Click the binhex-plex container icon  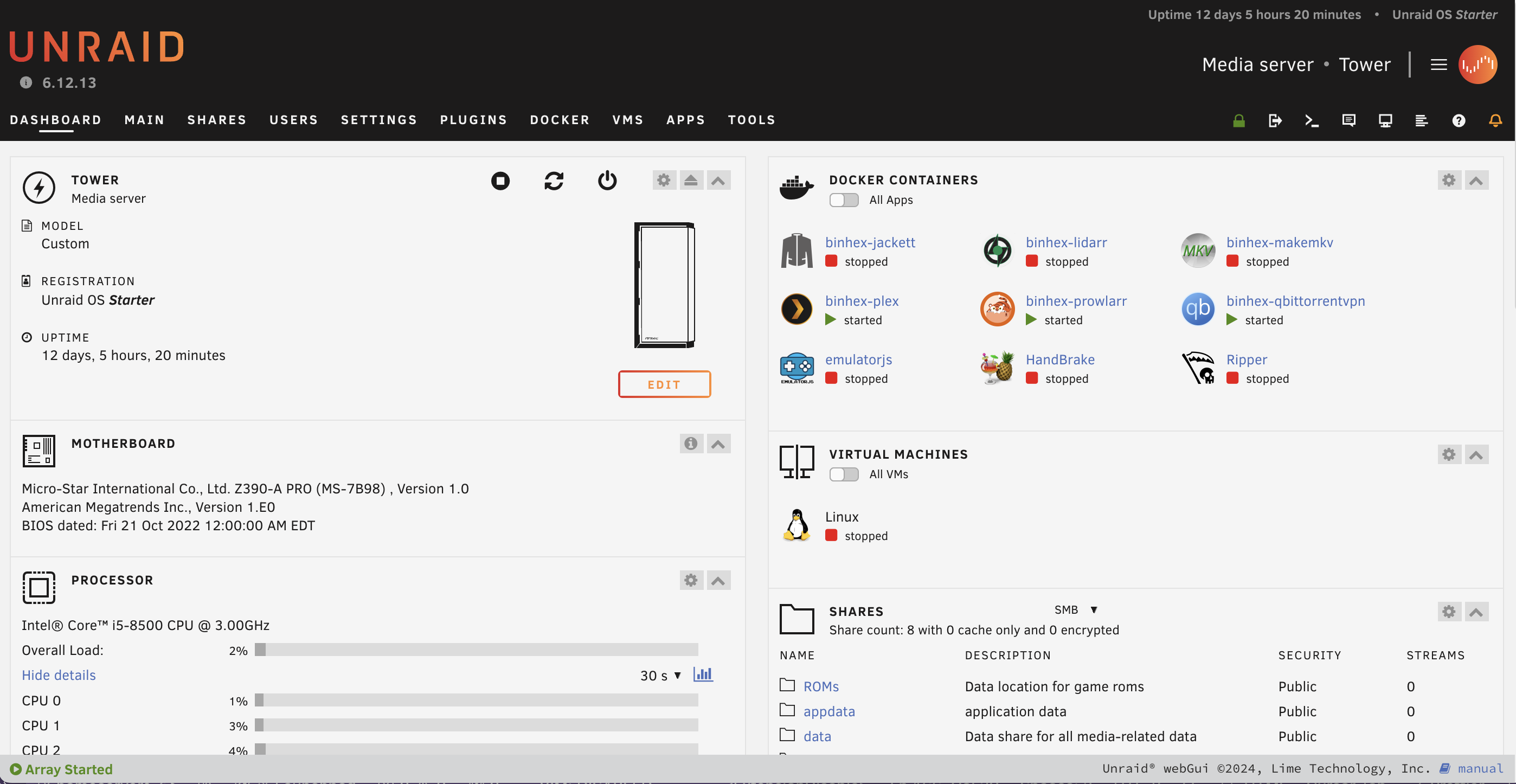796,309
